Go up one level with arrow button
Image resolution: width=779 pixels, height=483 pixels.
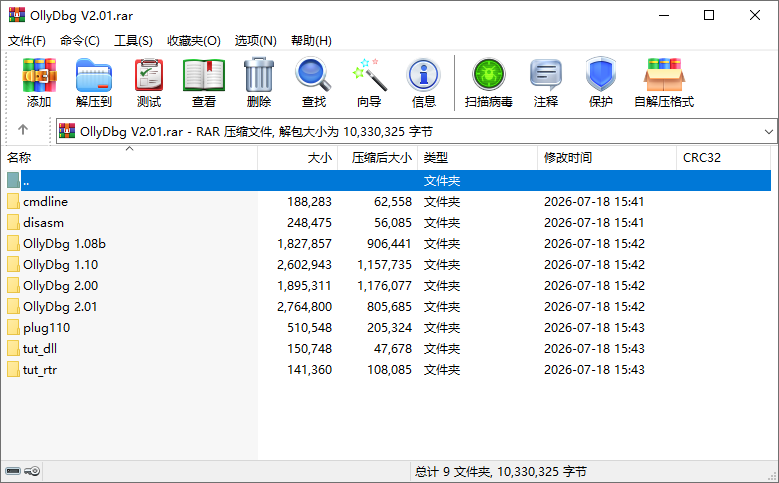pos(23,130)
